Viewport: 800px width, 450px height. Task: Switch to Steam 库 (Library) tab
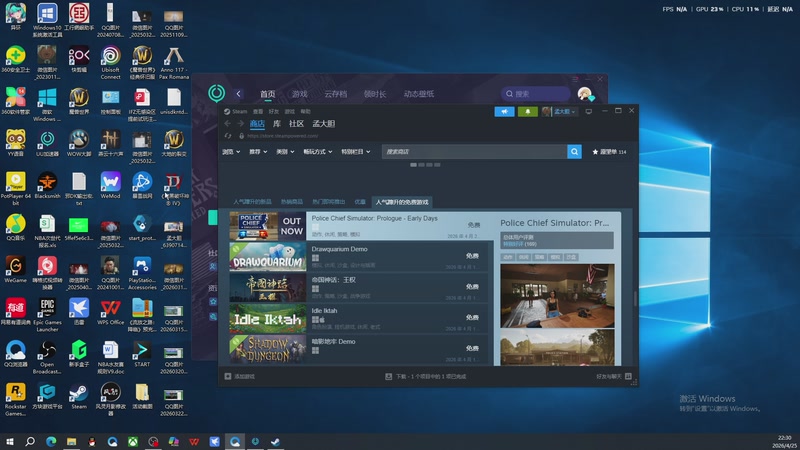[277, 123]
